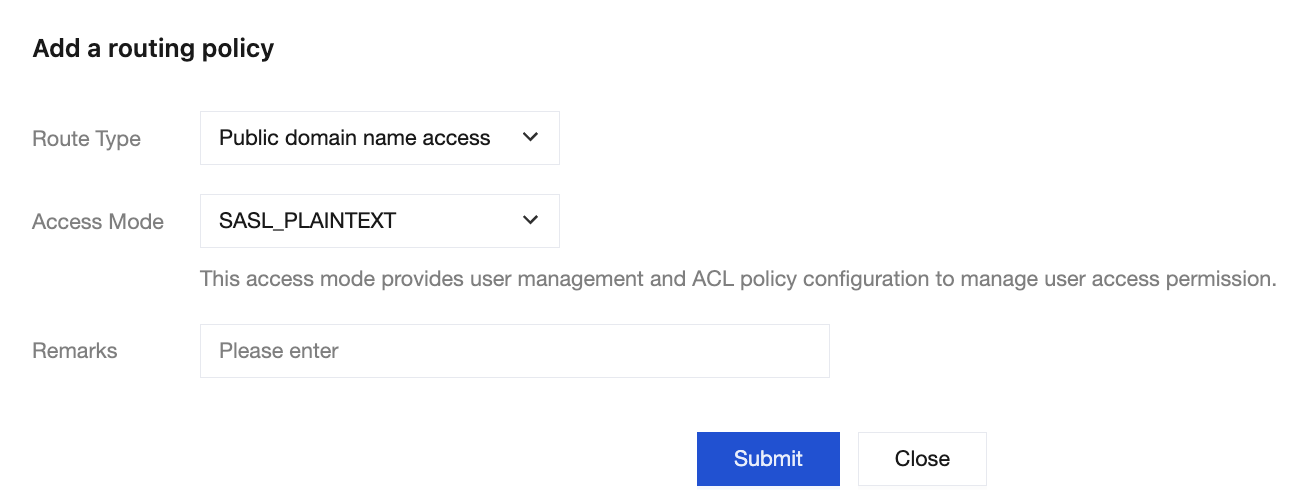Submit the routing policy form

(x=768, y=459)
